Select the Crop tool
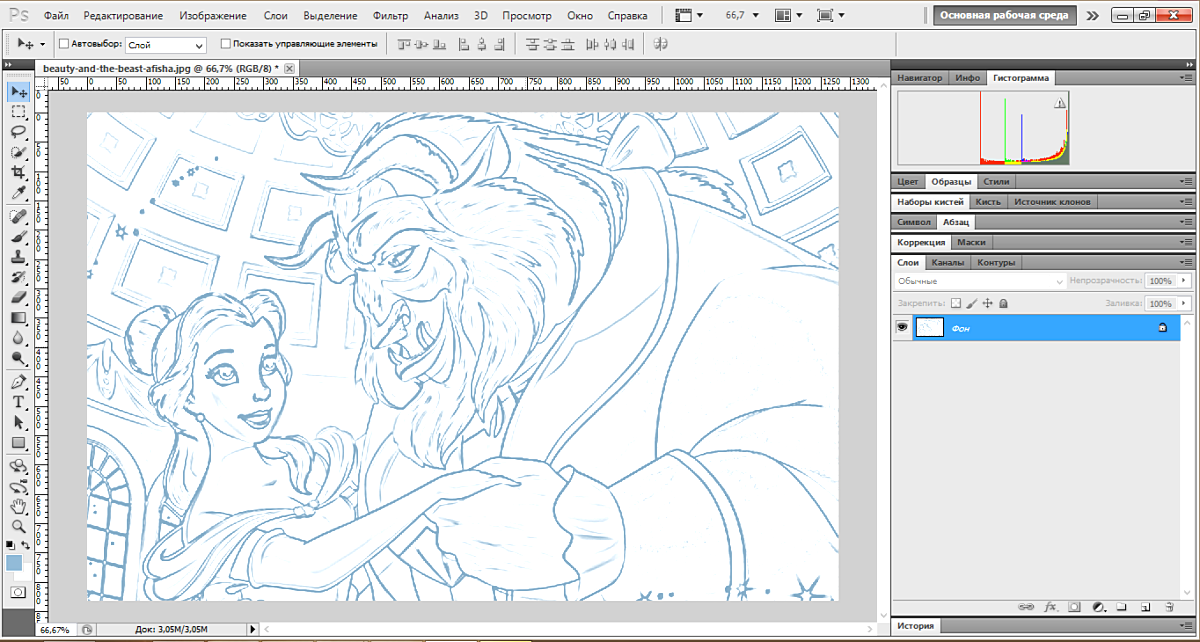The width and height of the screenshot is (1200, 642). (18, 173)
